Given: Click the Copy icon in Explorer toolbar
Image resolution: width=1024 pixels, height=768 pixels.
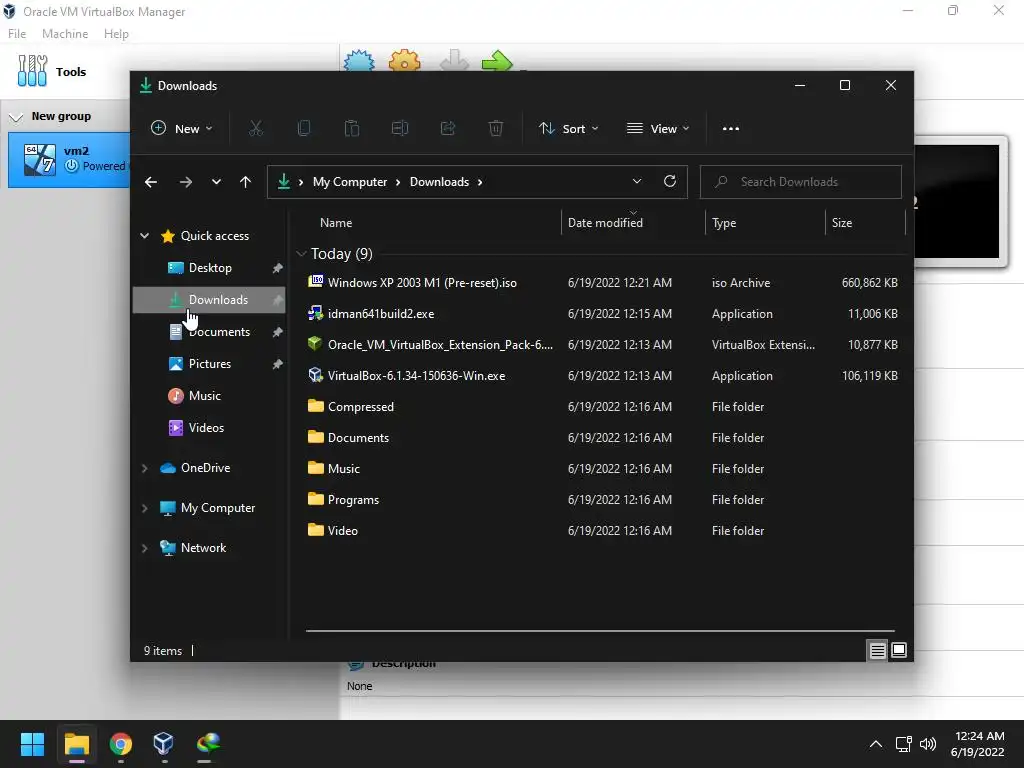Looking at the screenshot, I should 304,129.
